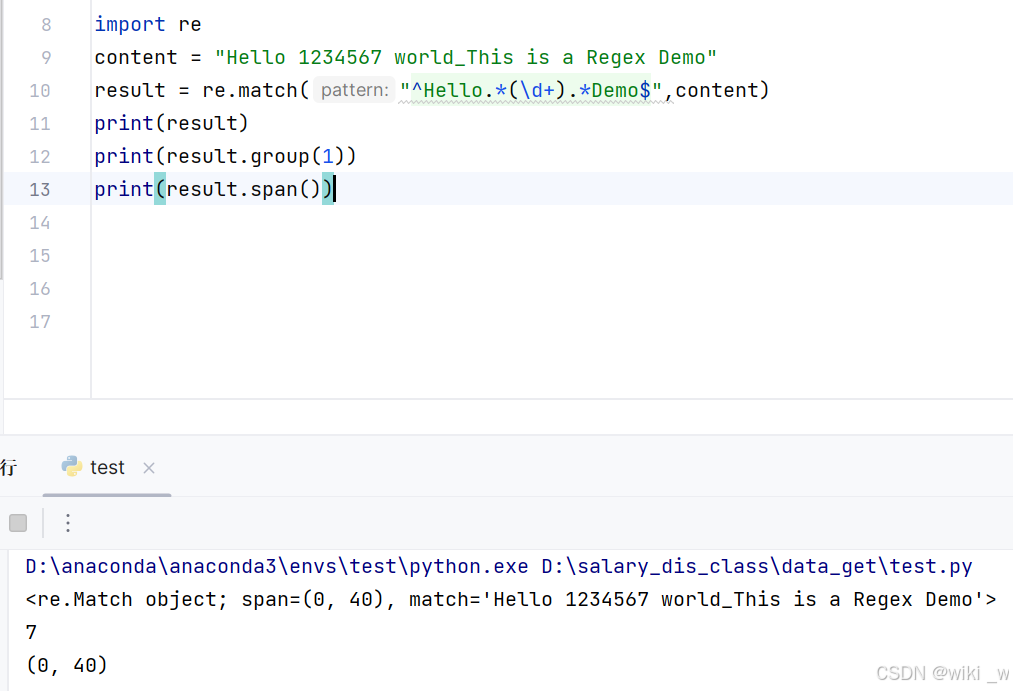Open the run panel more options menu
This screenshot has width=1013, height=691.
[68, 522]
